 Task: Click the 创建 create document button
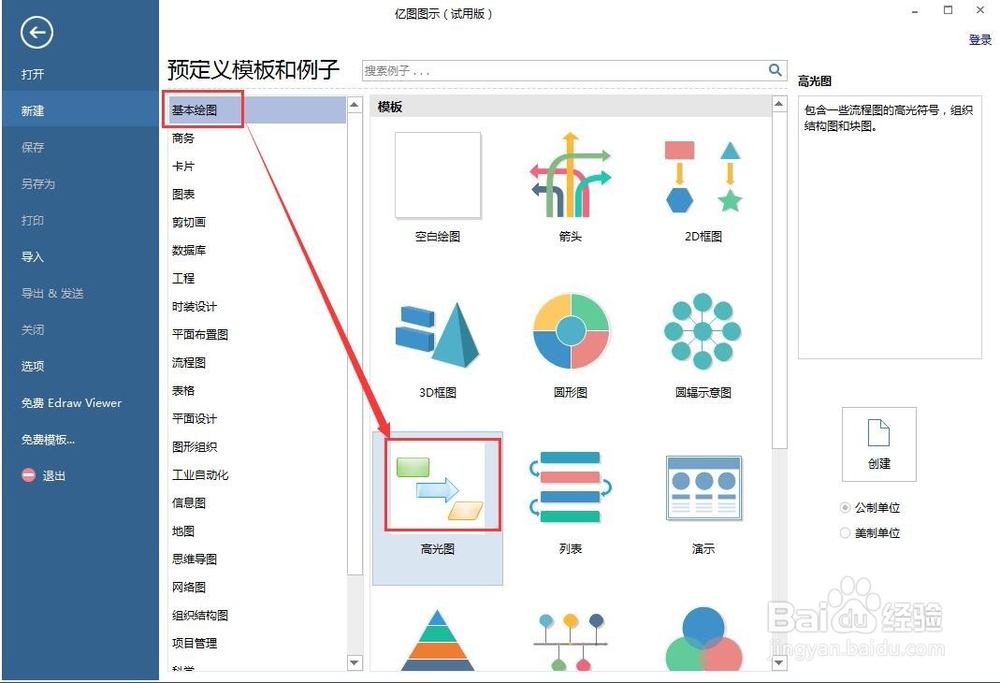click(879, 444)
